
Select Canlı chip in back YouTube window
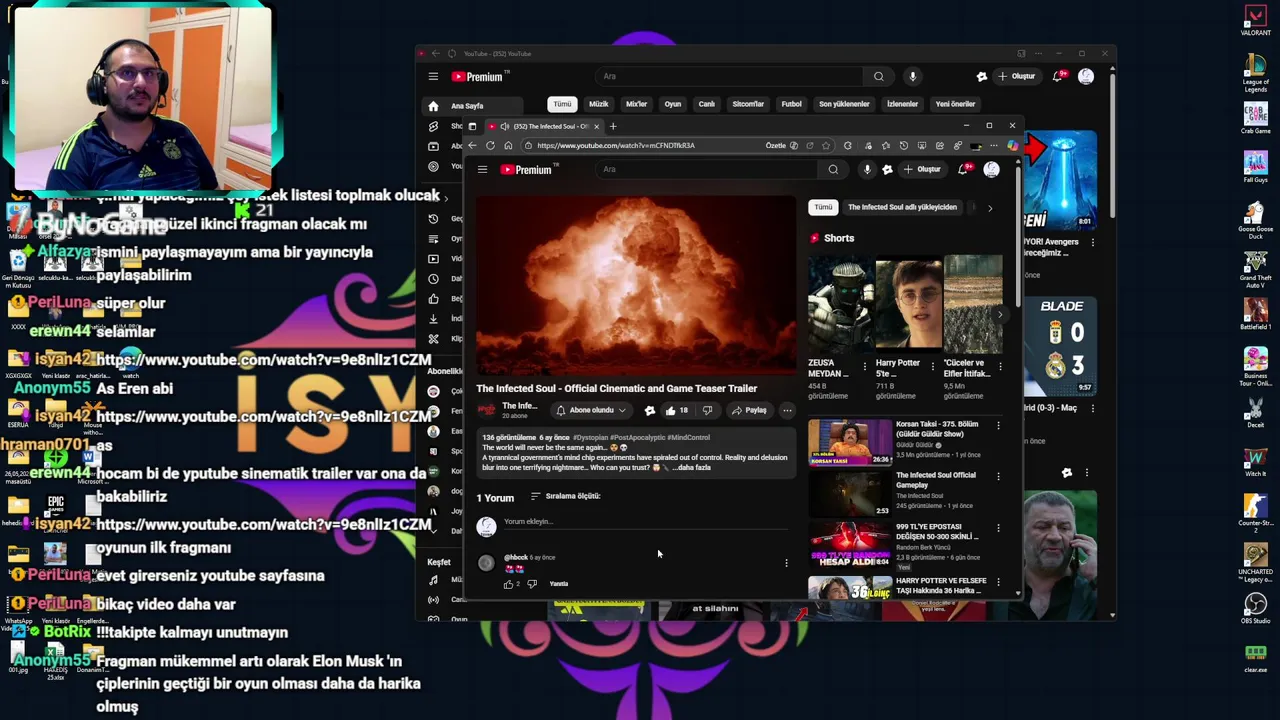click(x=706, y=104)
